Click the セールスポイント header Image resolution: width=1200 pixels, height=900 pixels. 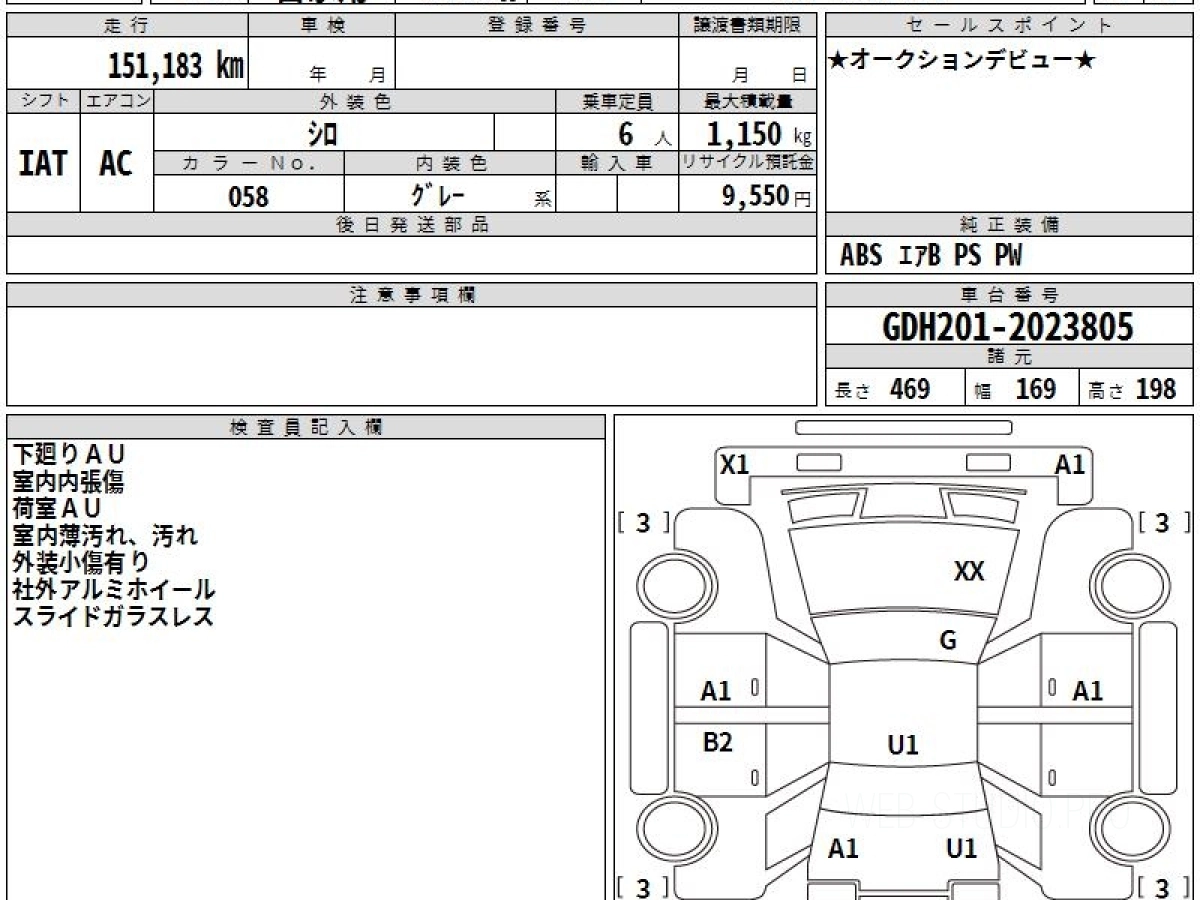click(1009, 26)
